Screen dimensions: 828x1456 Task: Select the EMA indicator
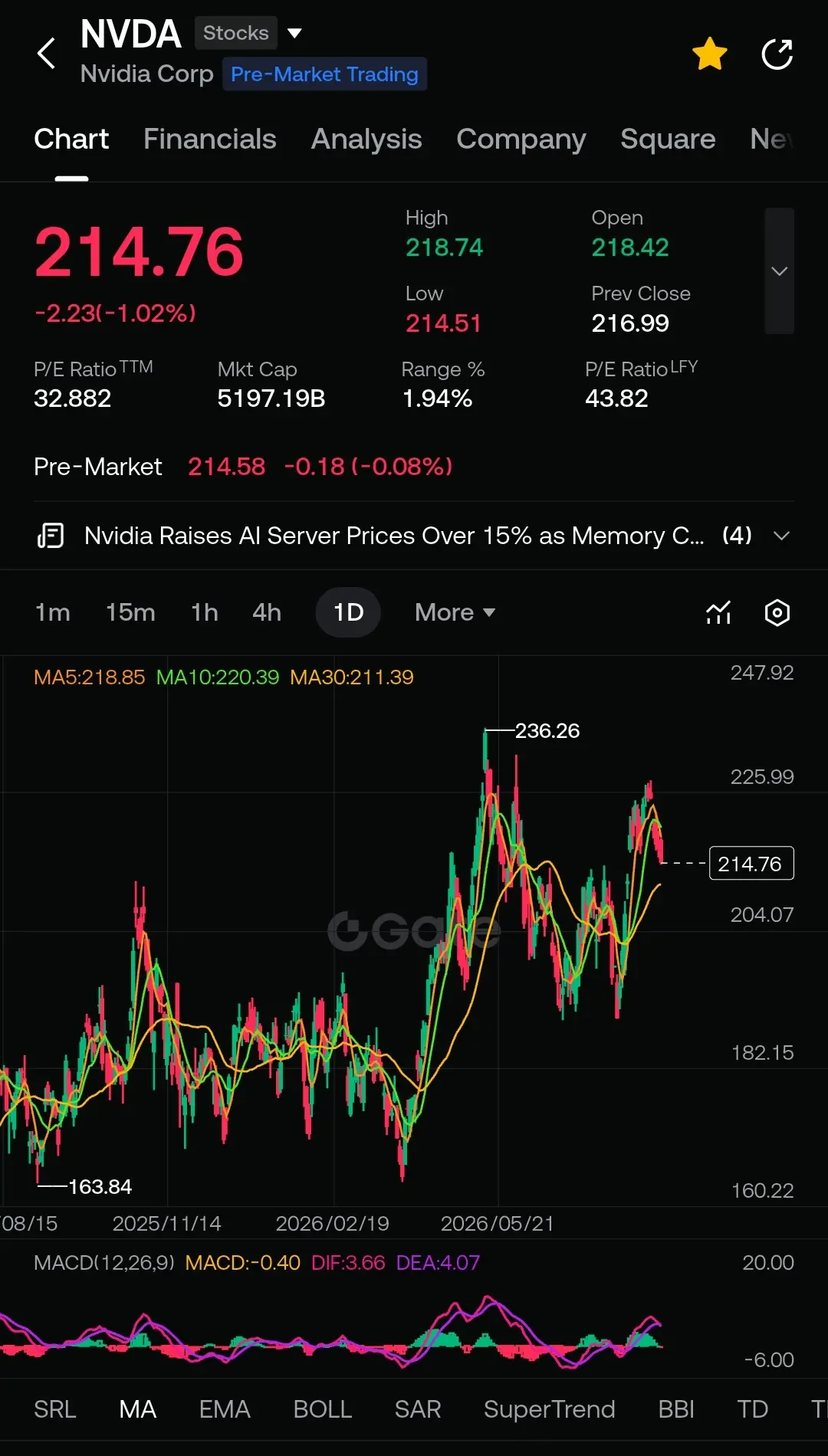pos(225,1409)
